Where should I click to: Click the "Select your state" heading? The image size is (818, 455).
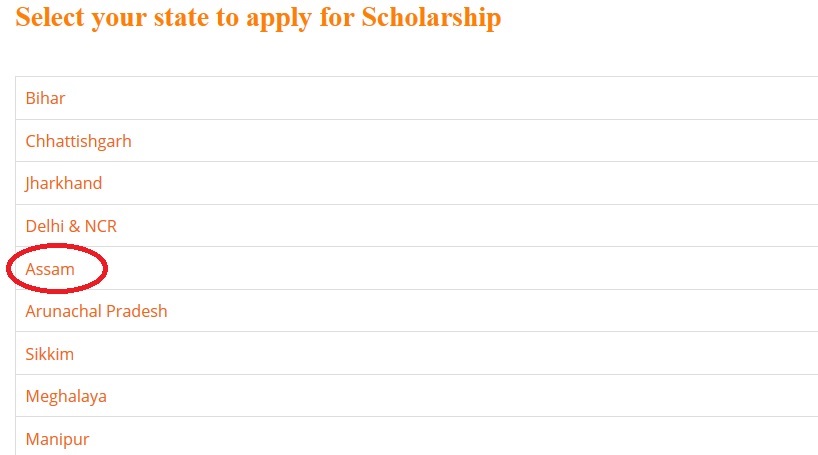point(258,17)
